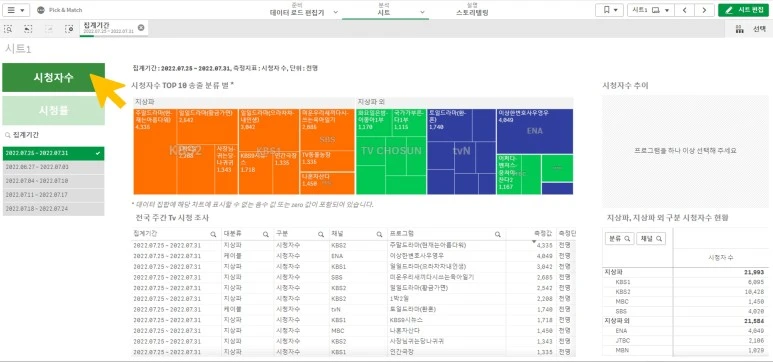Image resolution: width=773 pixels, height=362 pixels.
Task: Click the 시트 편집 button
Action: 743,10
